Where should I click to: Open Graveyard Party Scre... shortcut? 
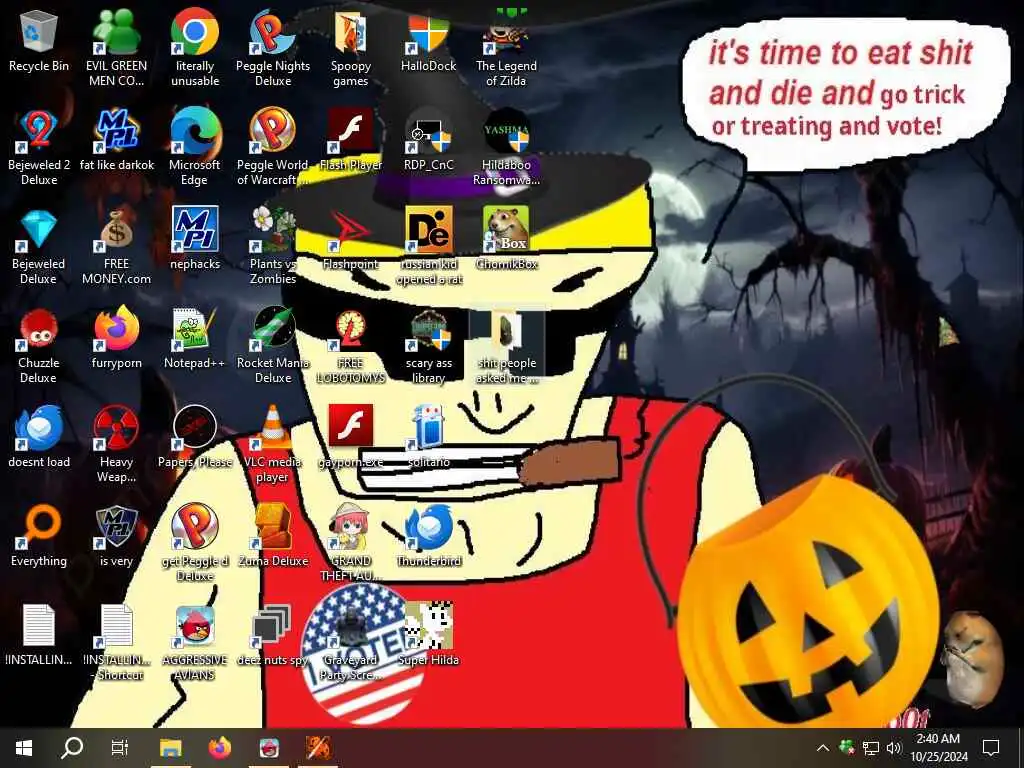click(x=351, y=643)
